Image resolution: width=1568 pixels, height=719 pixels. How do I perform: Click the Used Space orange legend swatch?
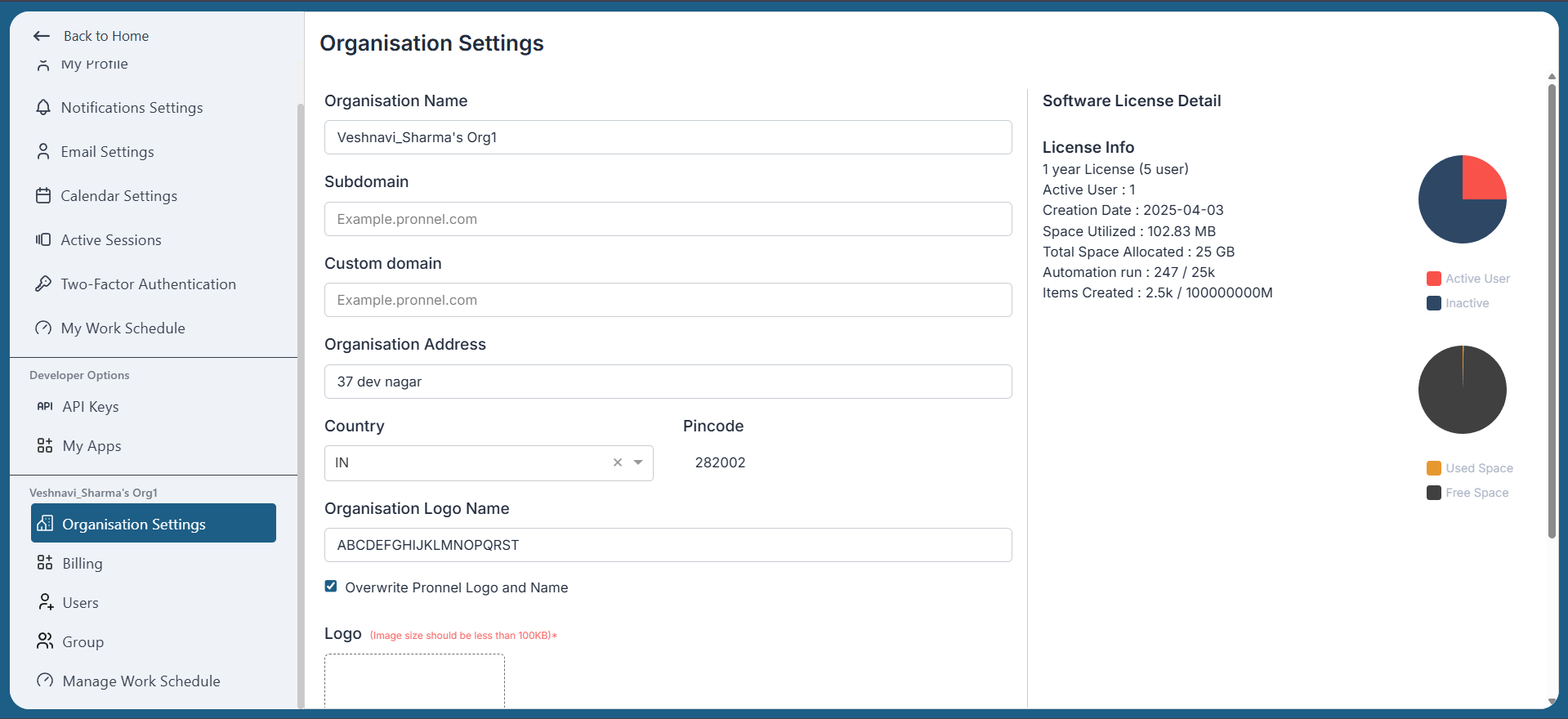(x=1434, y=468)
